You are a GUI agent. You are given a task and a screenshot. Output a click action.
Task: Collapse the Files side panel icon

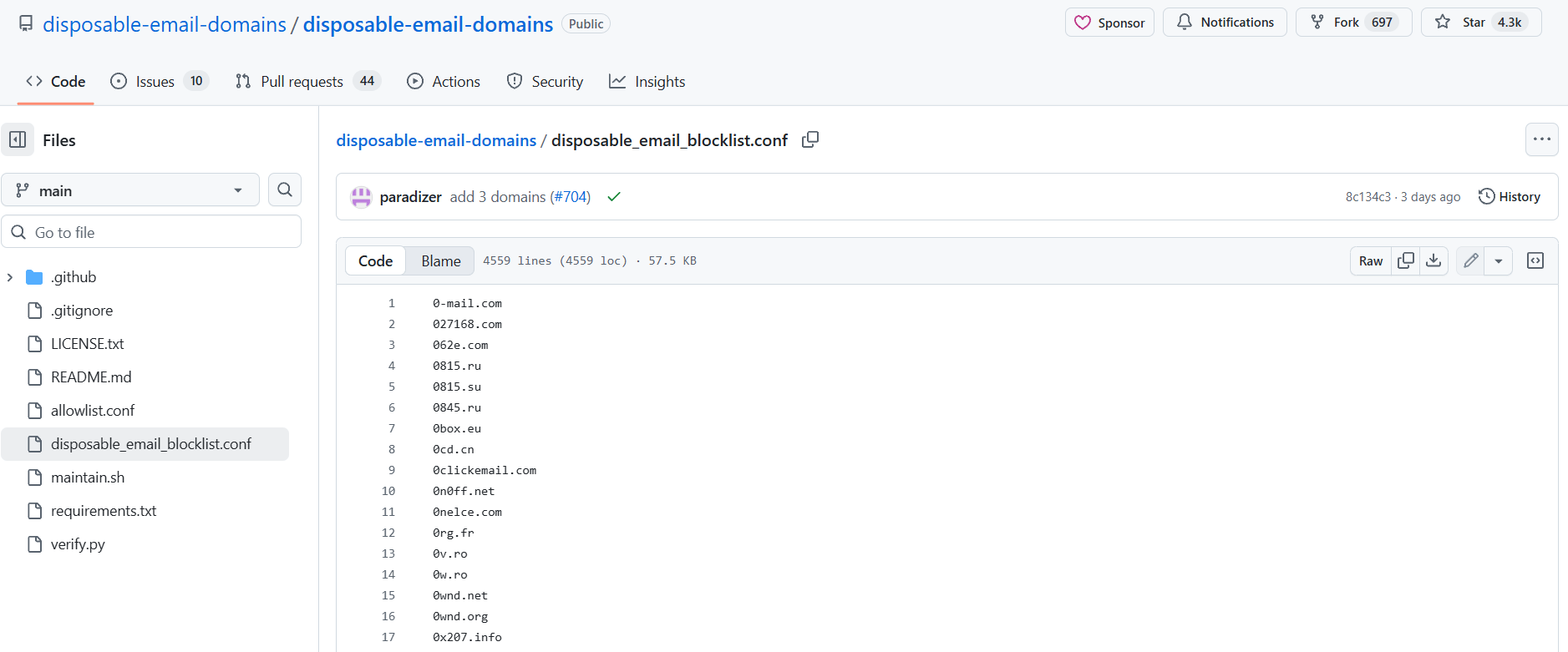pos(18,139)
